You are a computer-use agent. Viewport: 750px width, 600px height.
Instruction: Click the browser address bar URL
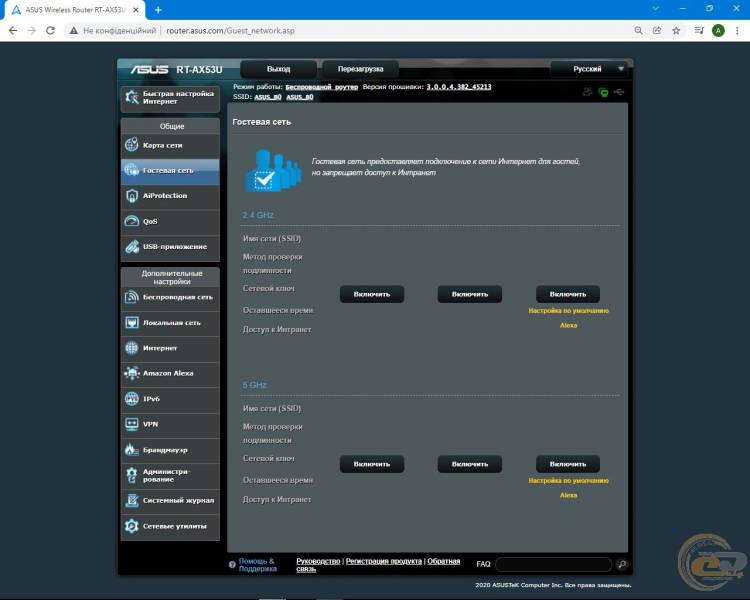(231, 31)
